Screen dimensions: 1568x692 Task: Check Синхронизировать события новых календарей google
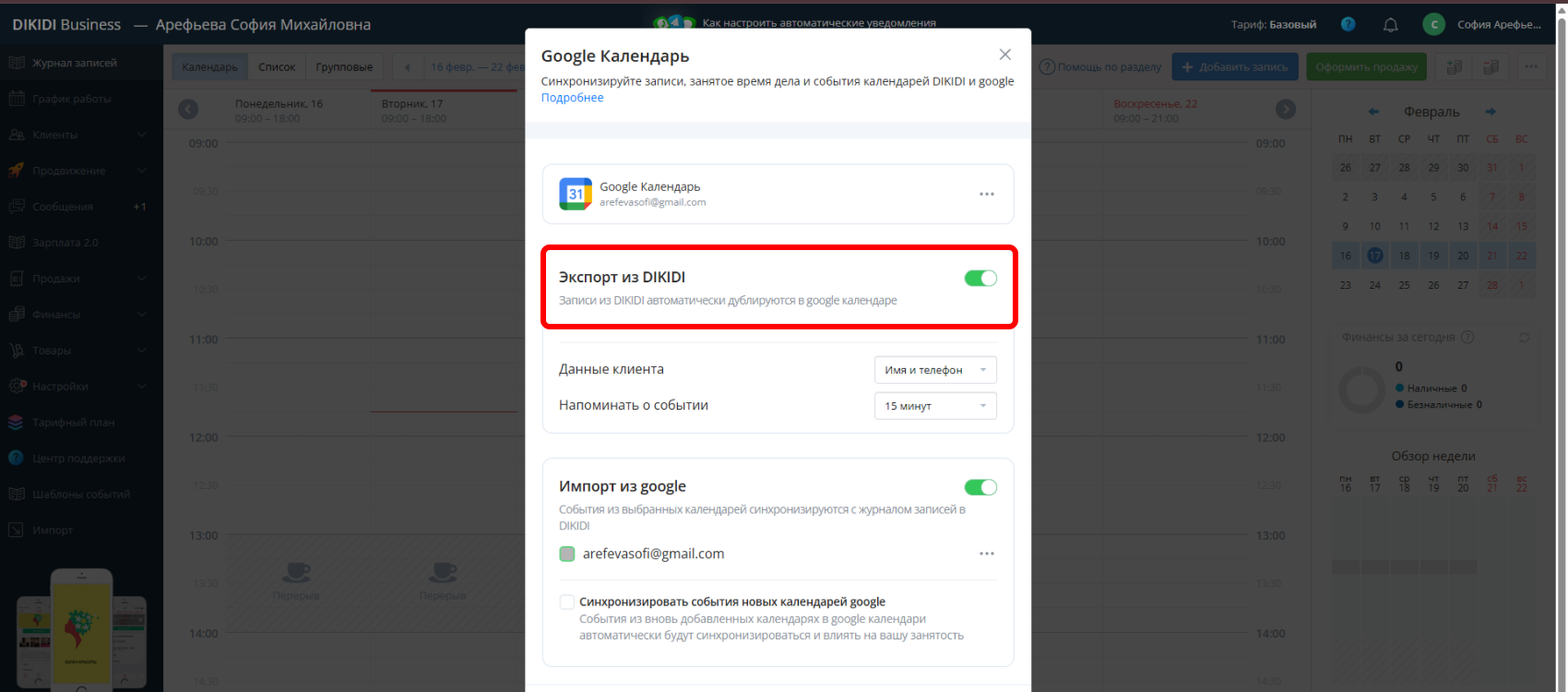[567, 603]
